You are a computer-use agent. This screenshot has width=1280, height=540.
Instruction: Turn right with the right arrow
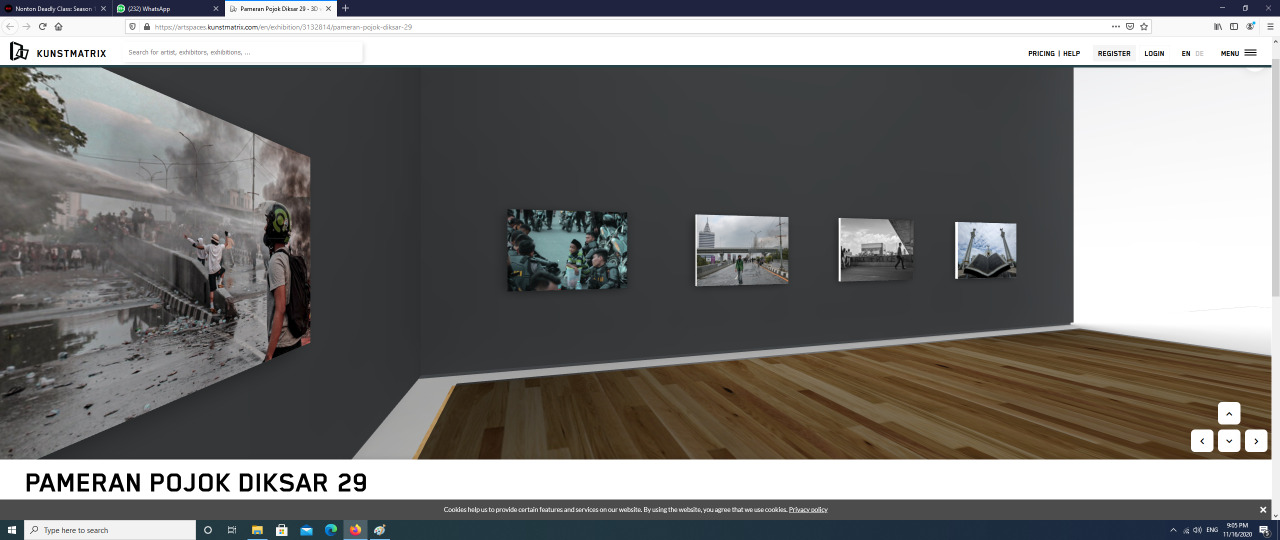1256,440
